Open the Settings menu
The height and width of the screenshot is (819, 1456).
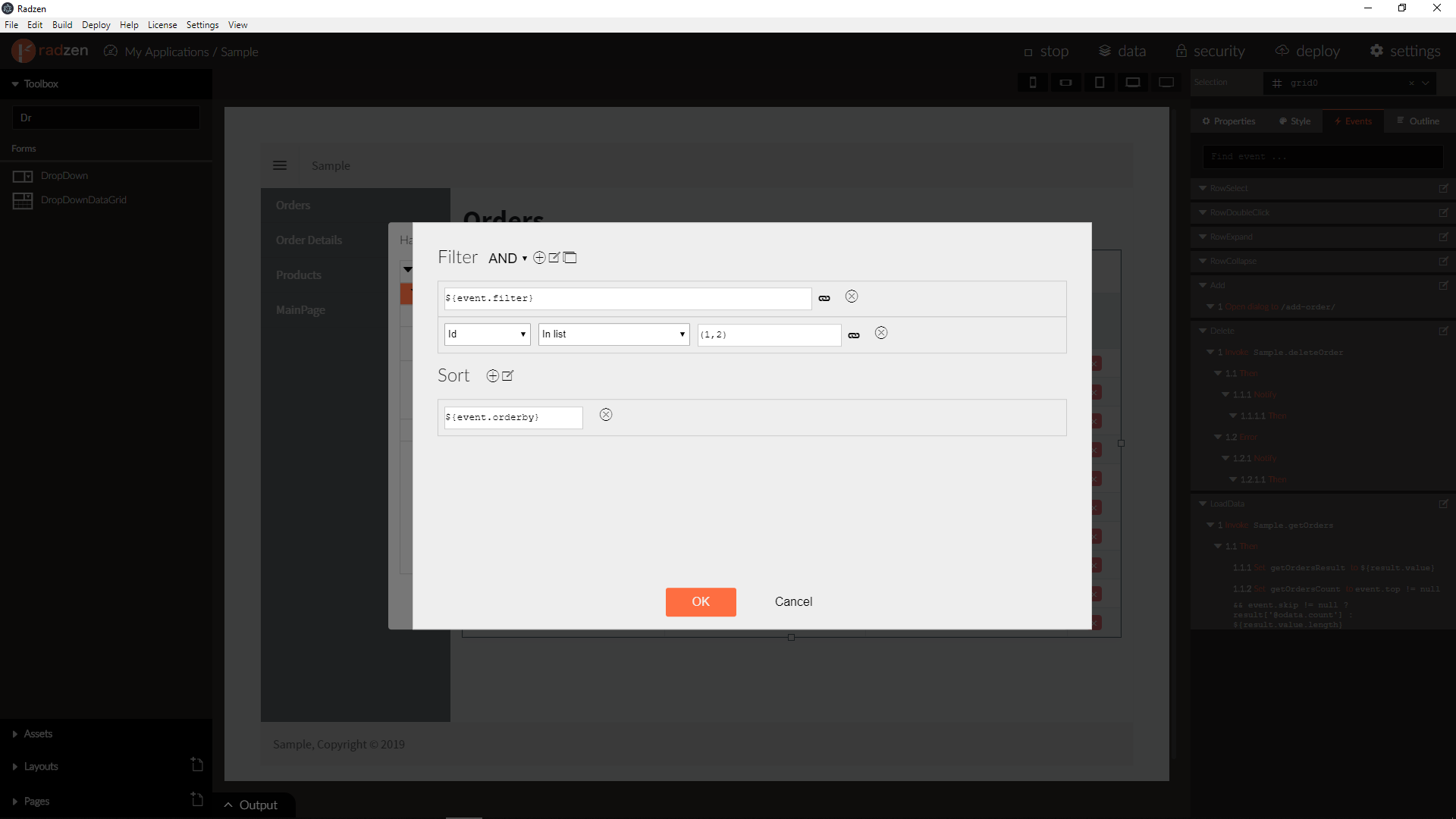(202, 25)
